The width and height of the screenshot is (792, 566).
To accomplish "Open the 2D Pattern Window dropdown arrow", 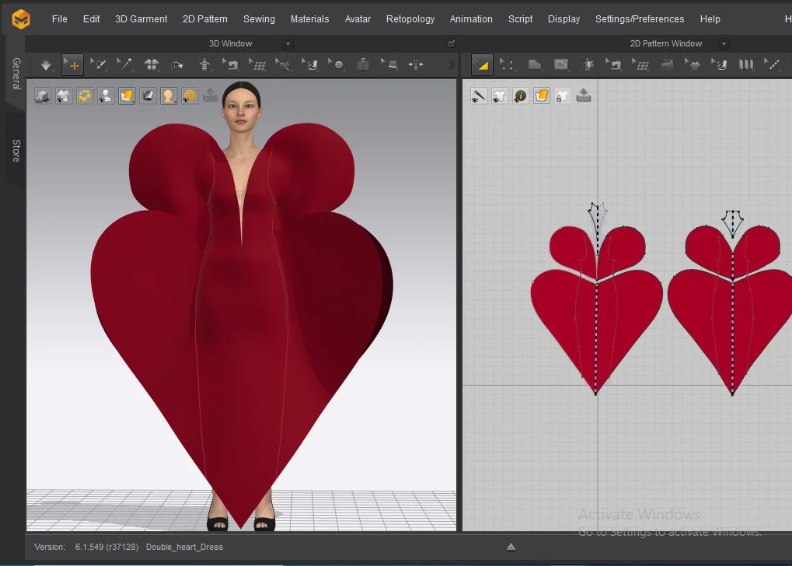I will [723, 44].
